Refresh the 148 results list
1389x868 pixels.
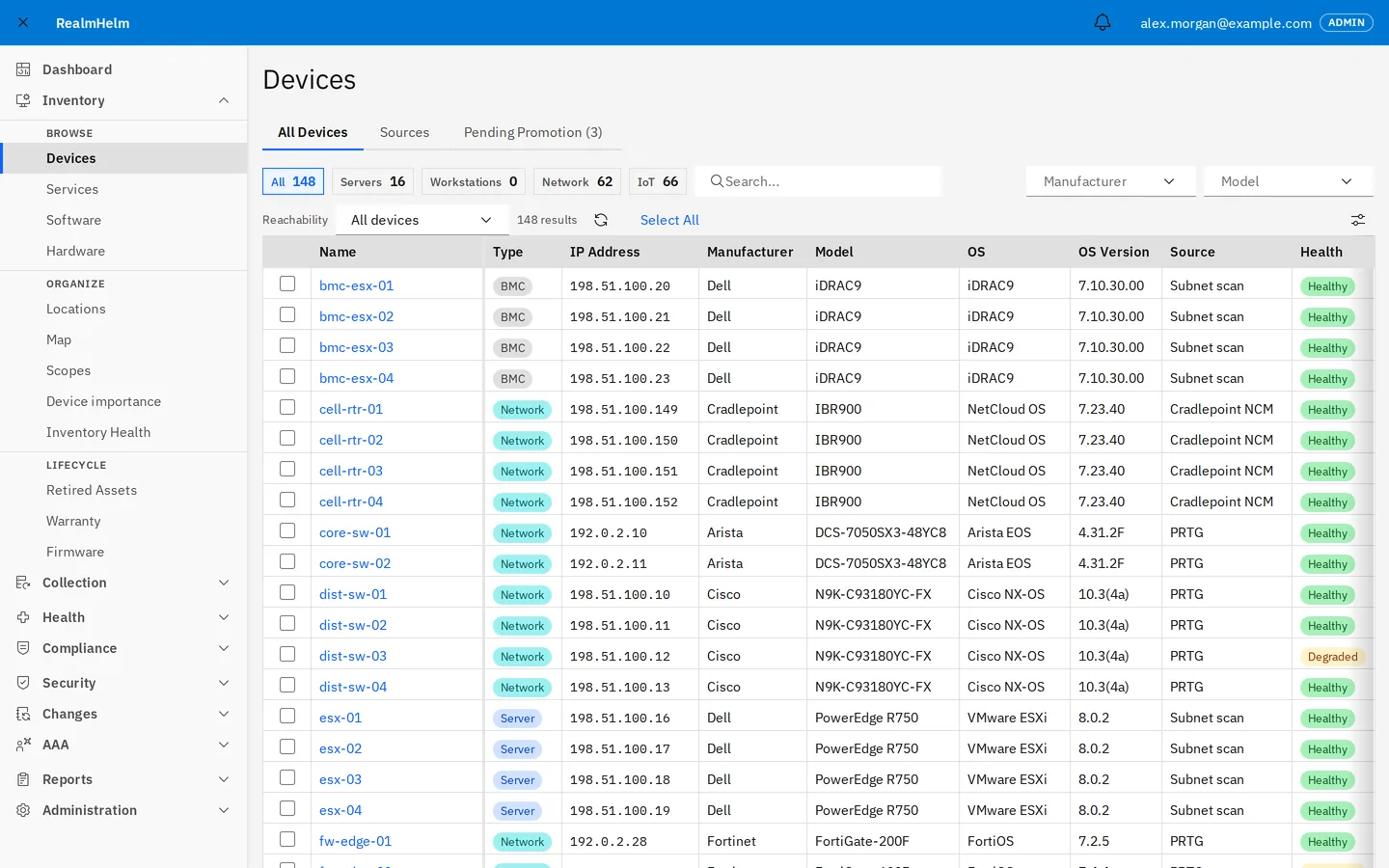pos(601,220)
